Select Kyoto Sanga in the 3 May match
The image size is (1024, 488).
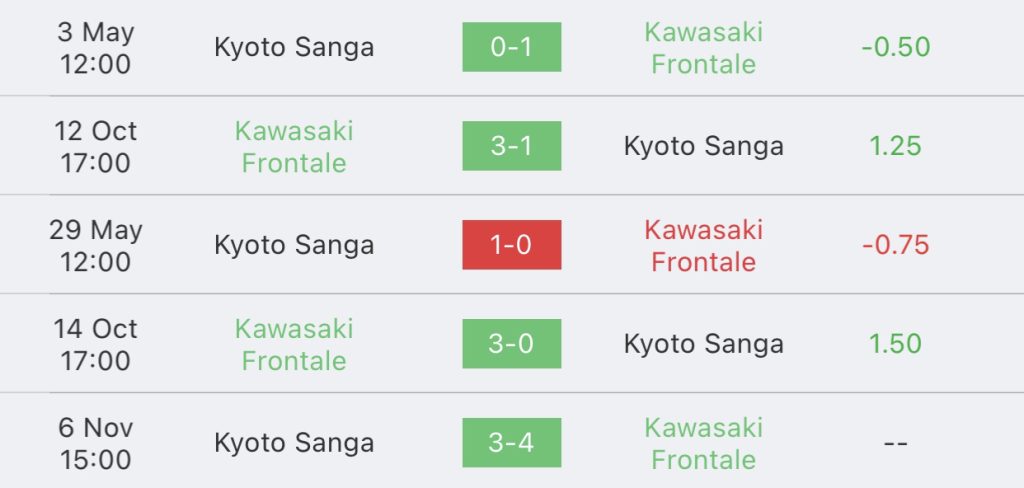(x=294, y=48)
